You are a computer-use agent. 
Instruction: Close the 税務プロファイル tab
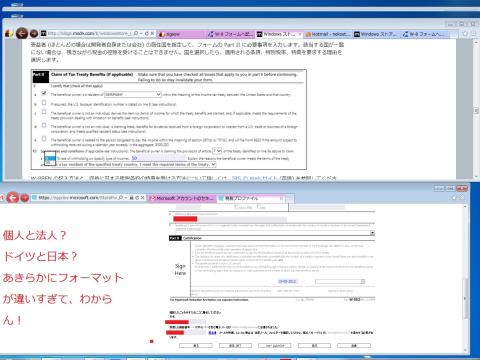tap(281, 198)
